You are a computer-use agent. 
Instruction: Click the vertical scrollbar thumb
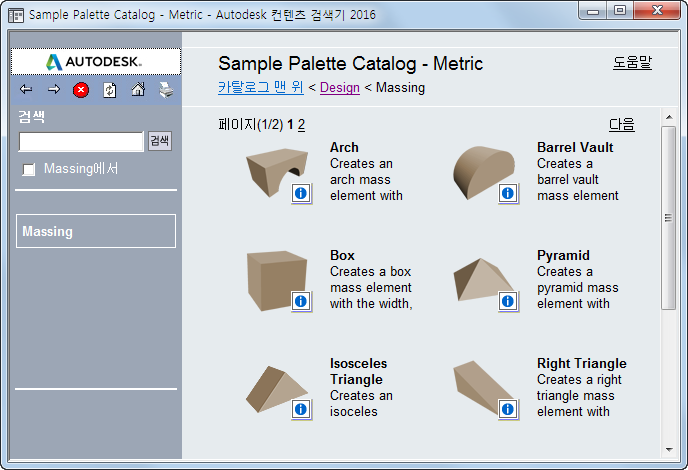(x=669, y=218)
